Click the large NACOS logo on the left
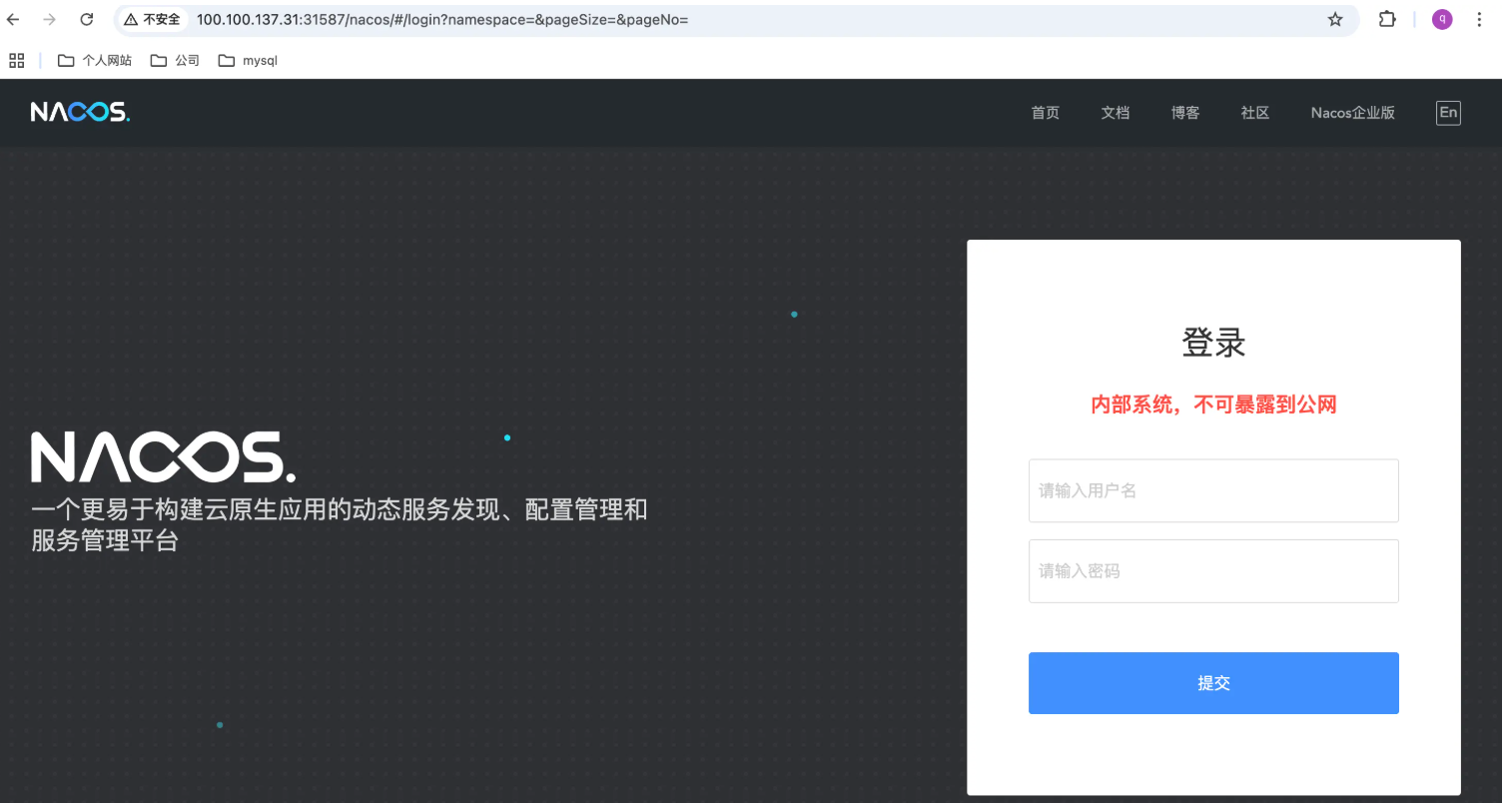The image size is (1512, 803). 163,457
